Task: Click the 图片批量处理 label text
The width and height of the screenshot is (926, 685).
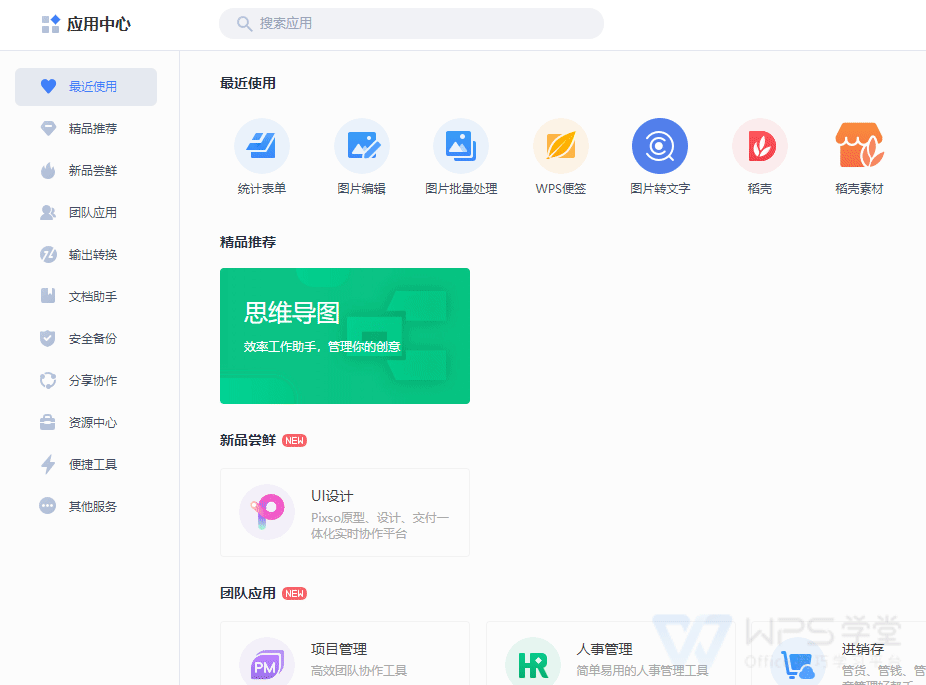Action: tap(461, 188)
